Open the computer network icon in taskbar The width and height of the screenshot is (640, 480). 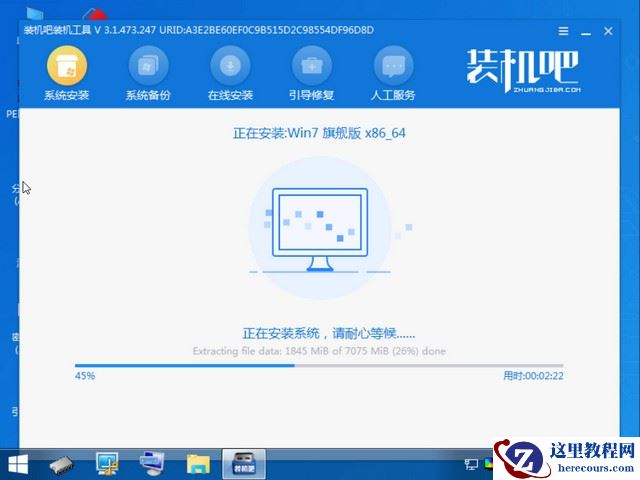click(x=152, y=464)
